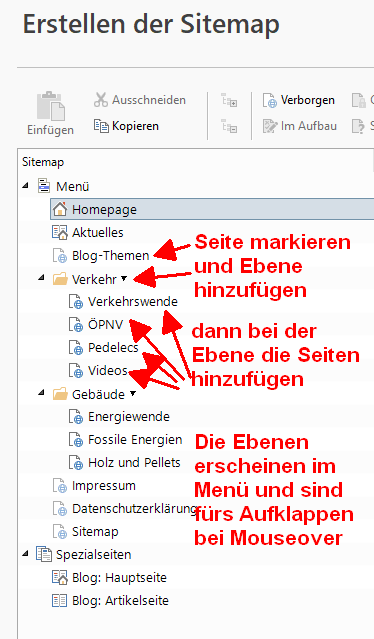Select the Verkehrswende page

click(133, 302)
